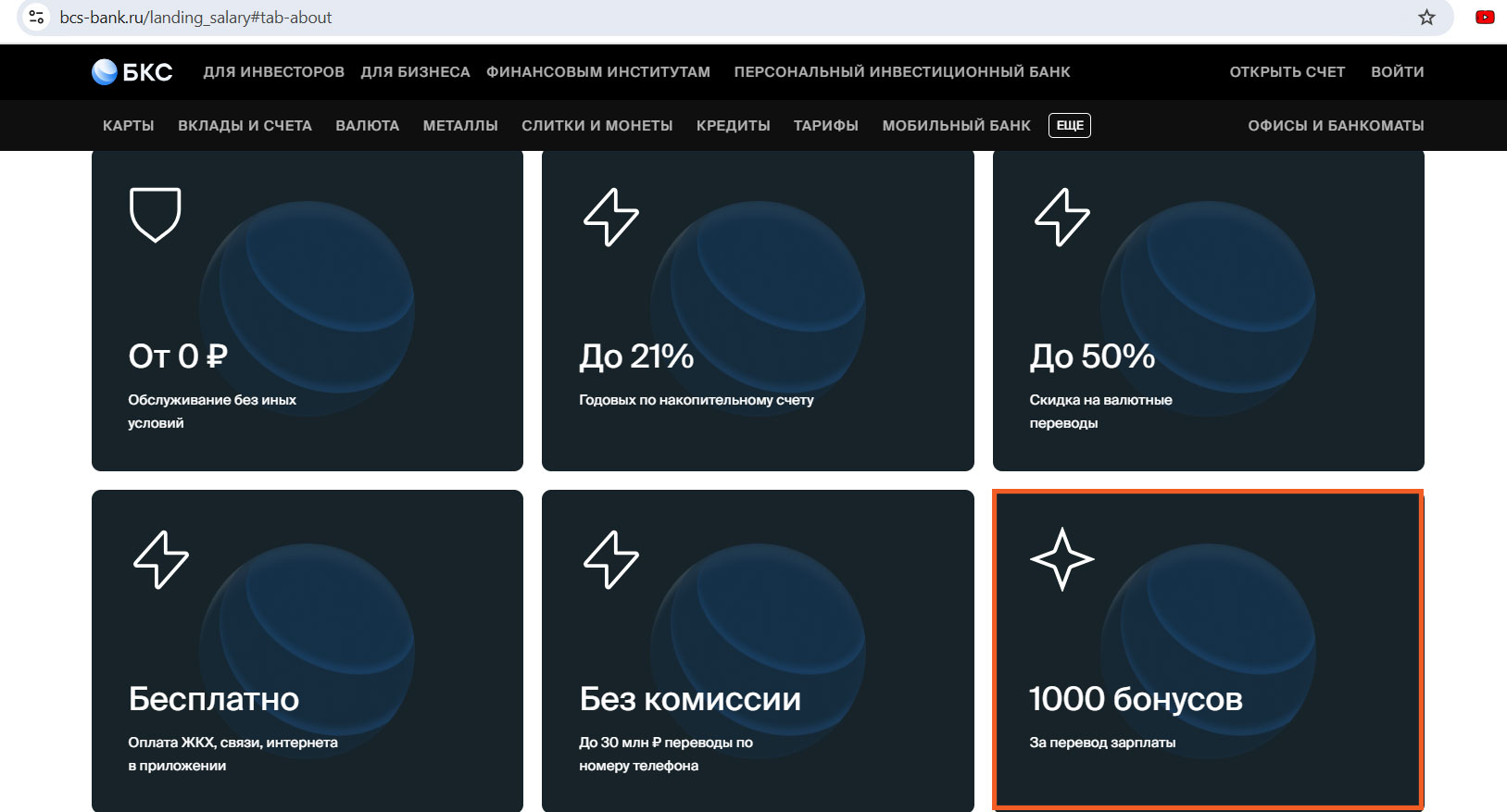Image resolution: width=1507 pixels, height=812 pixels.
Task: Click lightning icon on Бесплатно card
Action: [x=161, y=559]
